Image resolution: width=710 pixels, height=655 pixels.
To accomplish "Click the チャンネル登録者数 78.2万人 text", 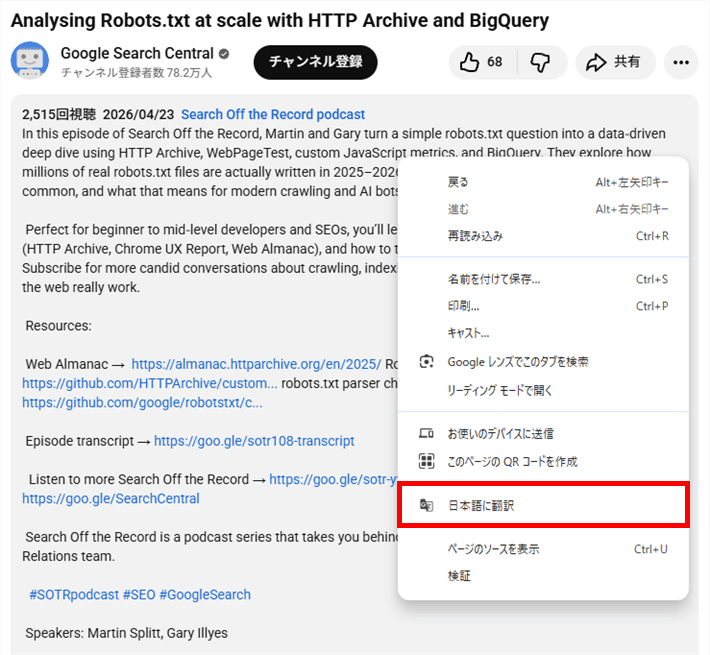I will coord(136,72).
